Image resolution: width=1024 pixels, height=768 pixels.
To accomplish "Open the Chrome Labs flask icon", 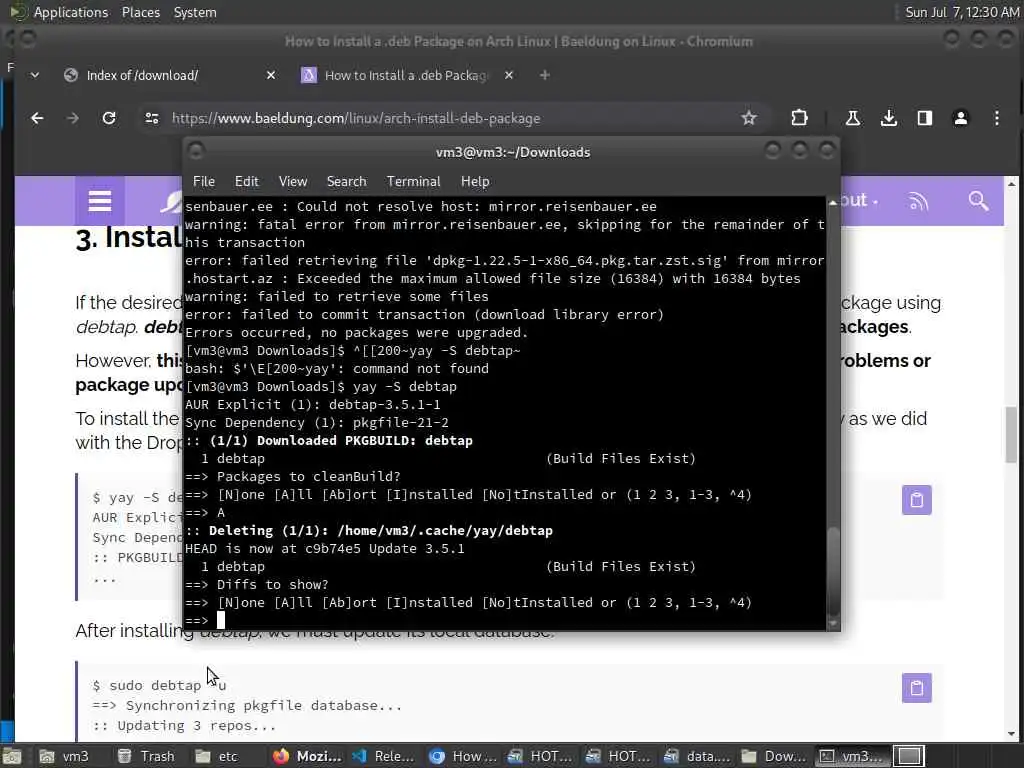I will coord(852,118).
